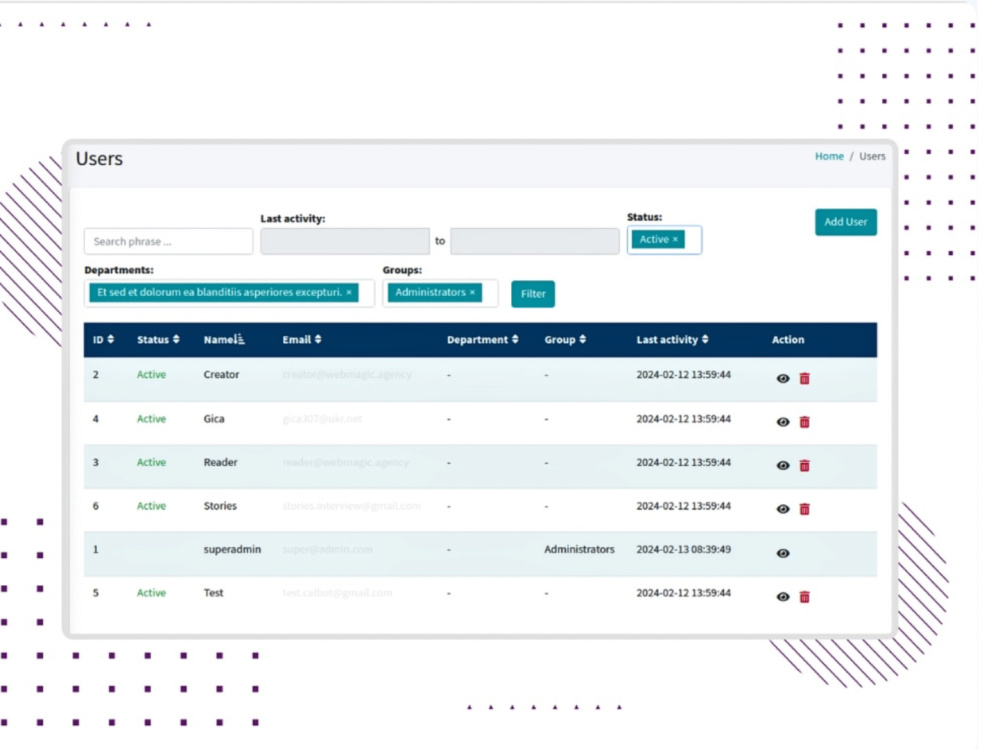Open the Departments multi-select field
This screenshot has width=1000, height=750.
coord(229,293)
